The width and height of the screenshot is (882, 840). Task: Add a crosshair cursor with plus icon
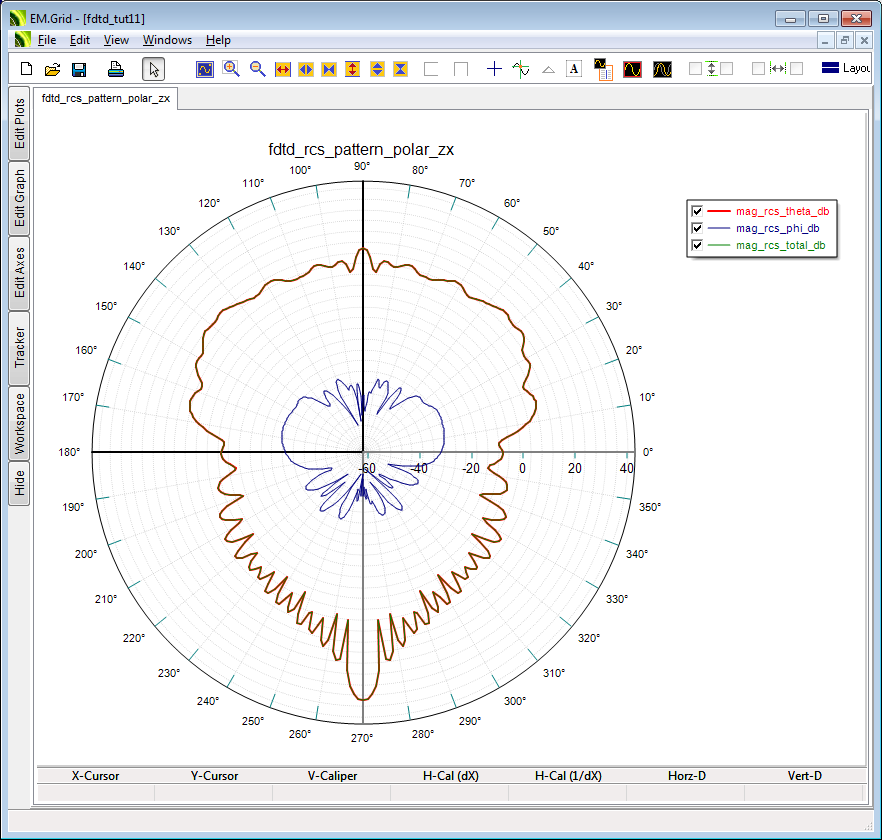[x=494, y=69]
